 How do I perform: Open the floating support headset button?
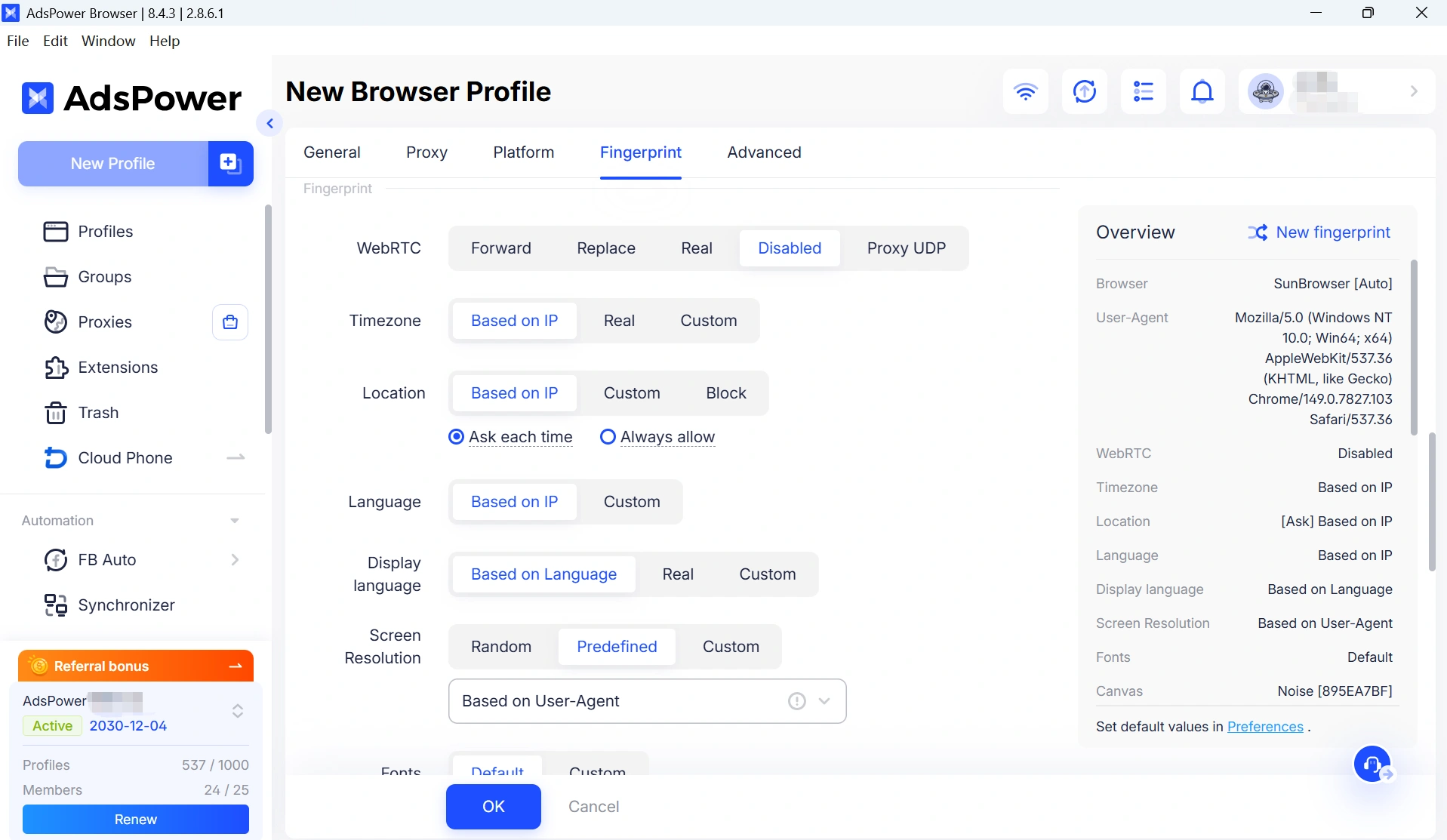1372,764
